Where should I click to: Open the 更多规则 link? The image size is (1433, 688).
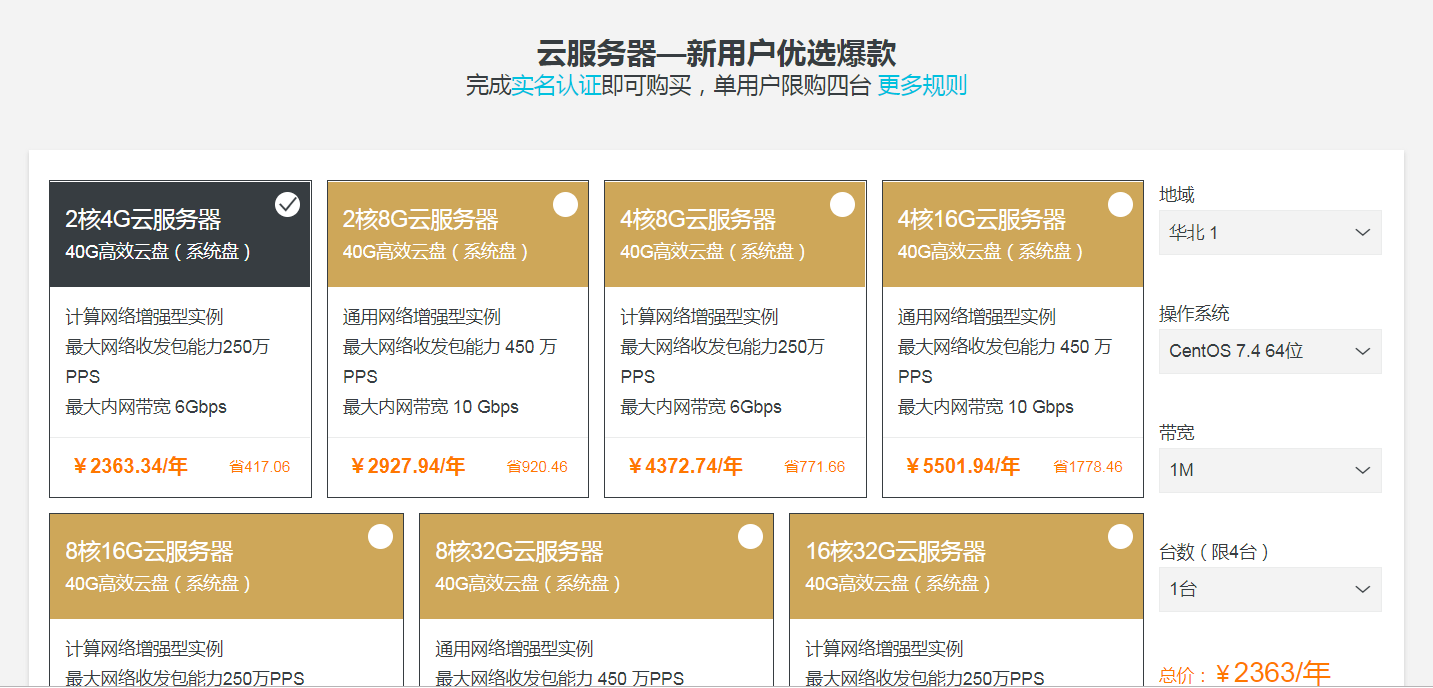[x=922, y=85]
